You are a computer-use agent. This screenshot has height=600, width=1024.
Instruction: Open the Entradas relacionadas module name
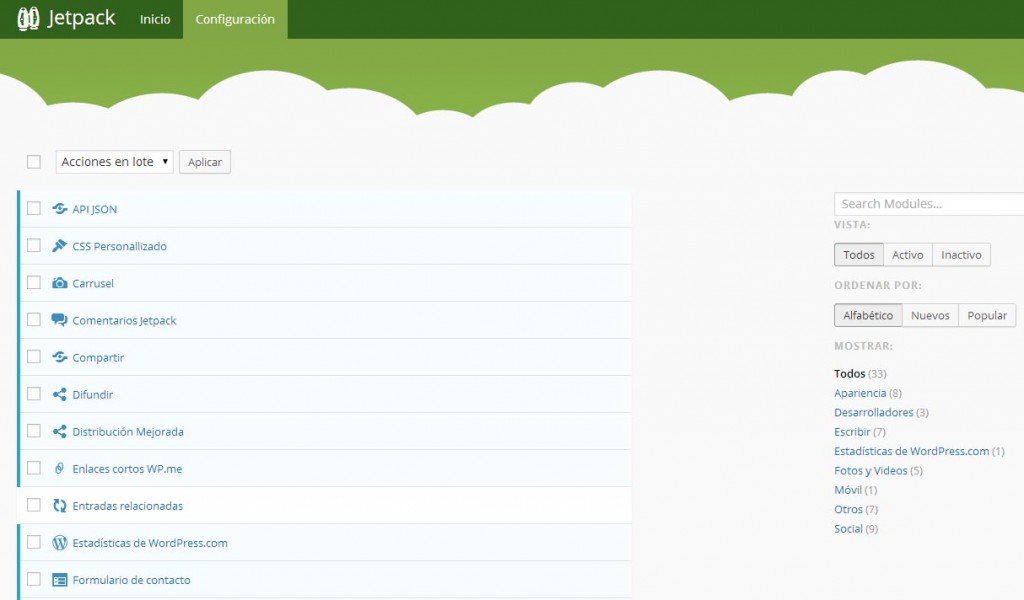(x=127, y=506)
